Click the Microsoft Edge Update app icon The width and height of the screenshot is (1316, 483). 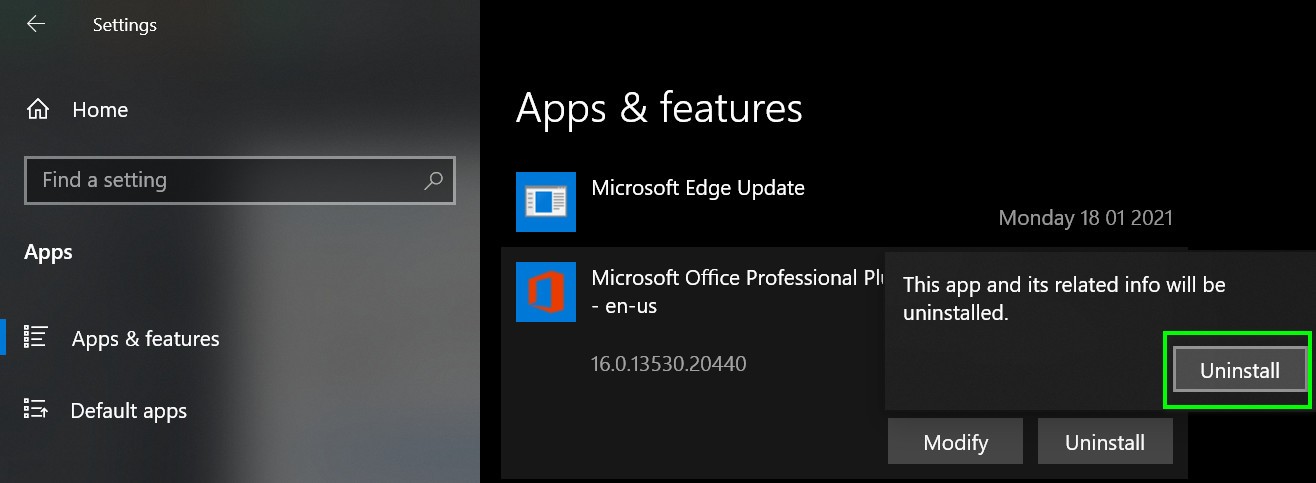click(x=546, y=202)
